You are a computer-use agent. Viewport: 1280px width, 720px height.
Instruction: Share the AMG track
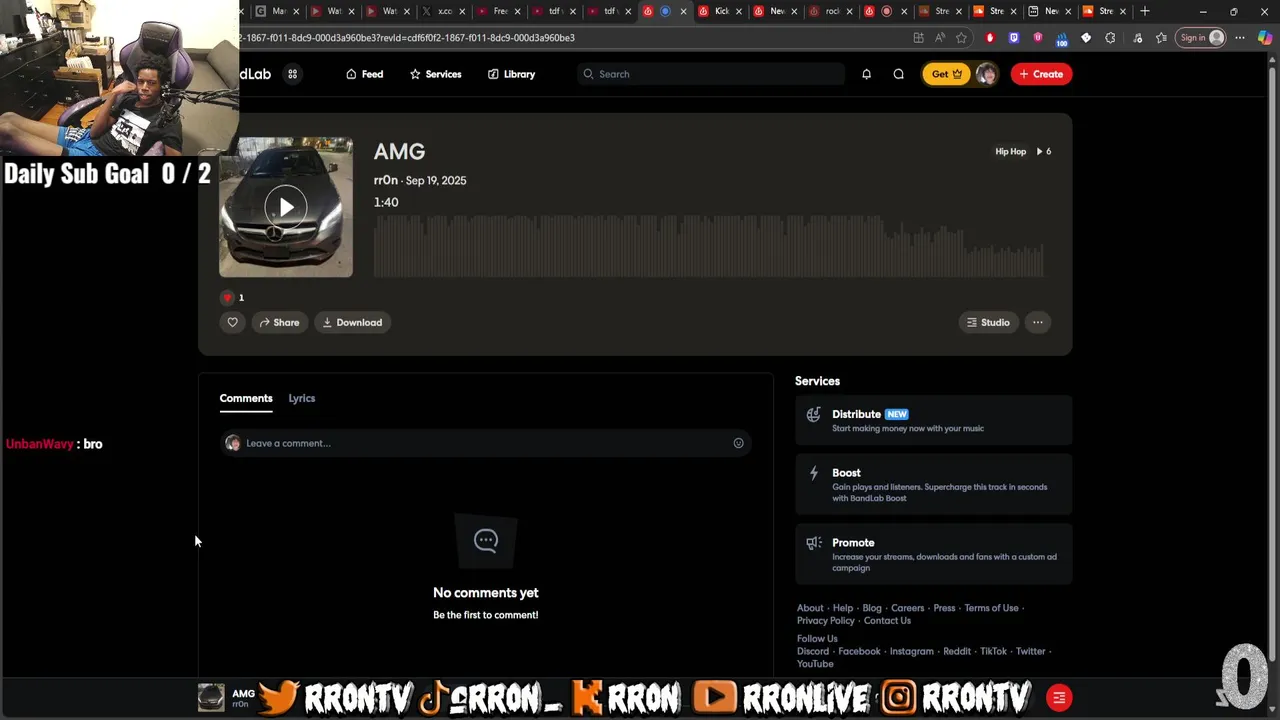pyautogui.click(x=279, y=322)
